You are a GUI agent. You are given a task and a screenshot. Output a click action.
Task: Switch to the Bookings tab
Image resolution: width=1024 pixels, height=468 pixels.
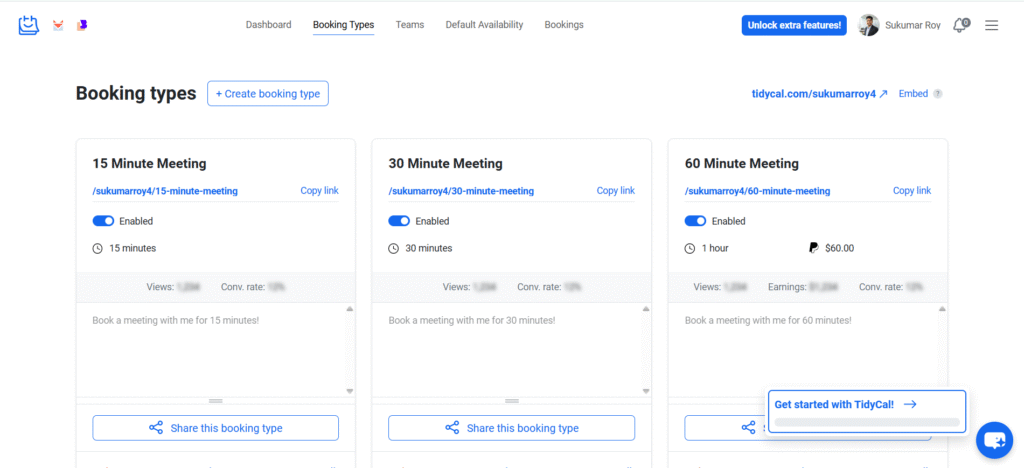pos(564,25)
